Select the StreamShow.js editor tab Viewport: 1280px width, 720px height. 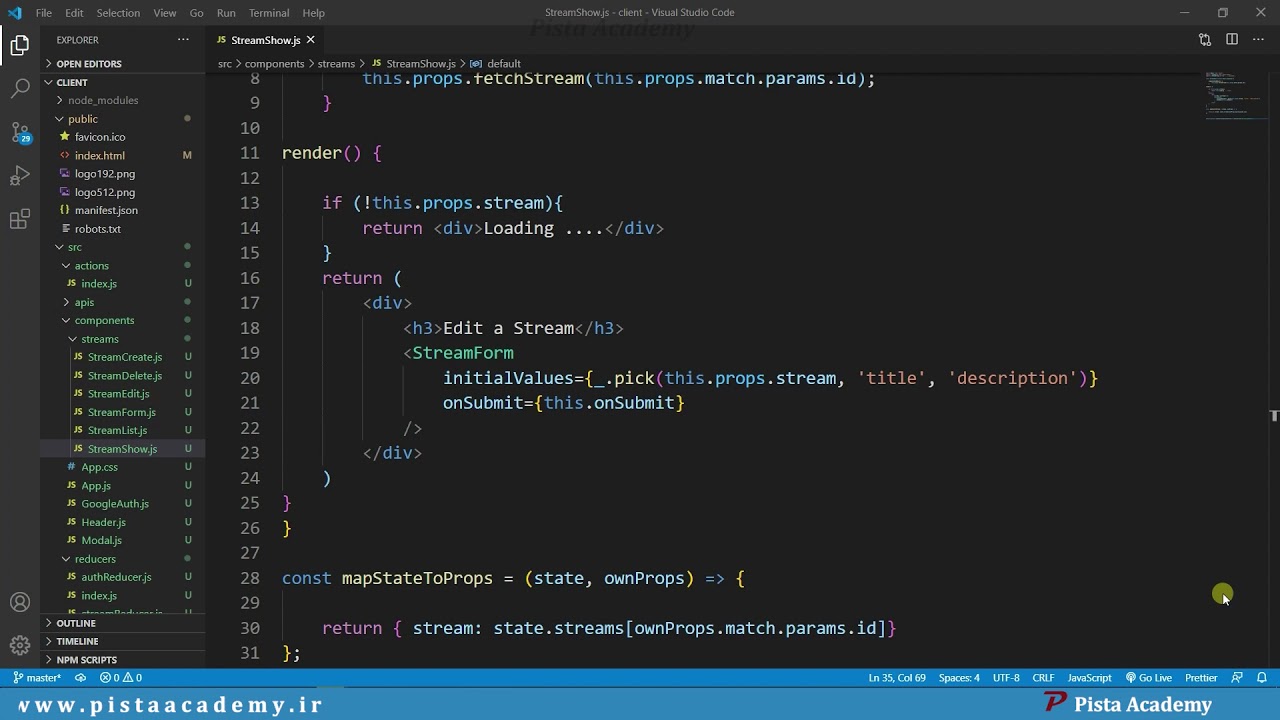click(x=265, y=40)
